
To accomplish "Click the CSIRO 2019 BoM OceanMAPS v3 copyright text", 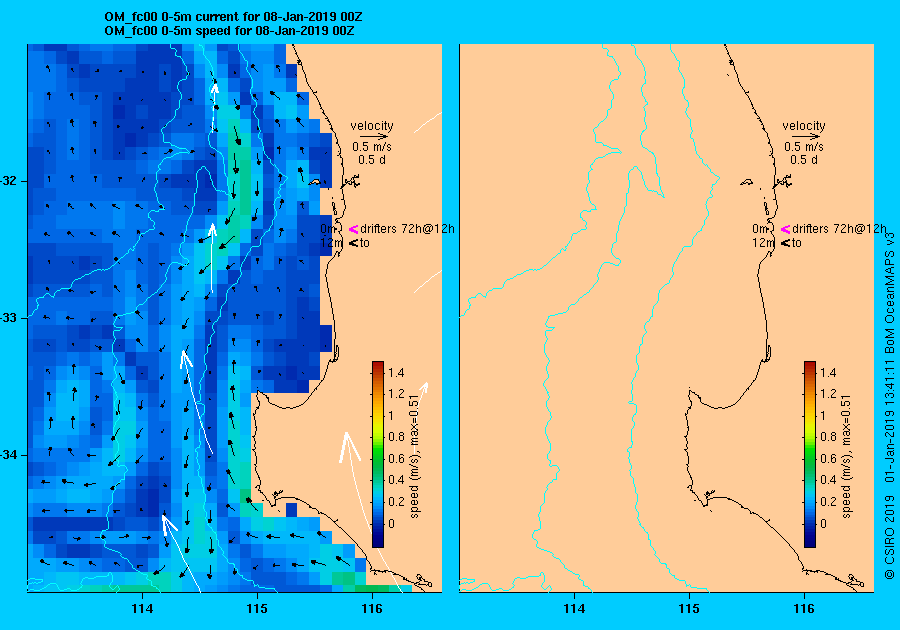I will coord(889,405).
